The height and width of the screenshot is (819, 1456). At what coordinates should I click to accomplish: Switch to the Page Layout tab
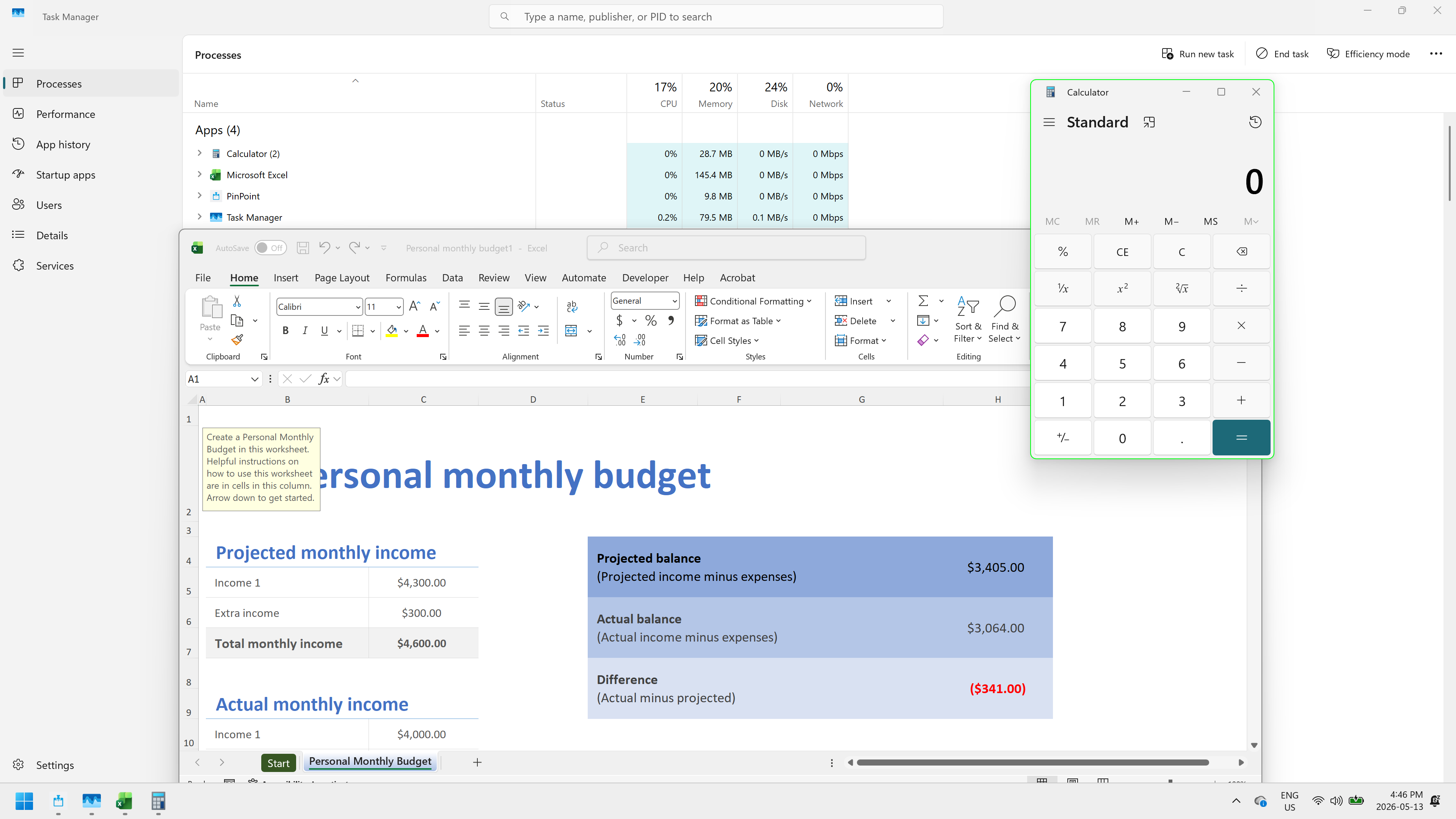tap(342, 278)
